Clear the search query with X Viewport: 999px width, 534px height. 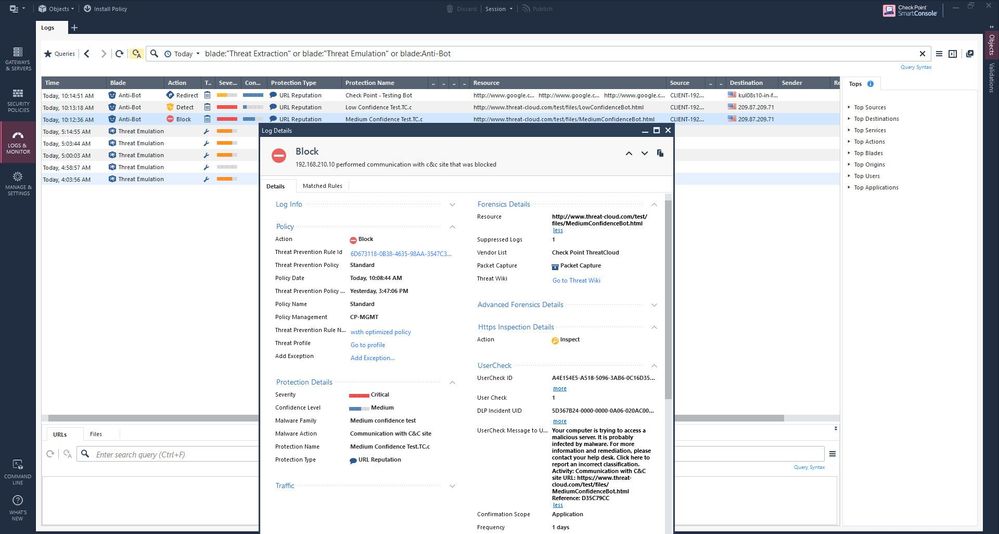922,54
